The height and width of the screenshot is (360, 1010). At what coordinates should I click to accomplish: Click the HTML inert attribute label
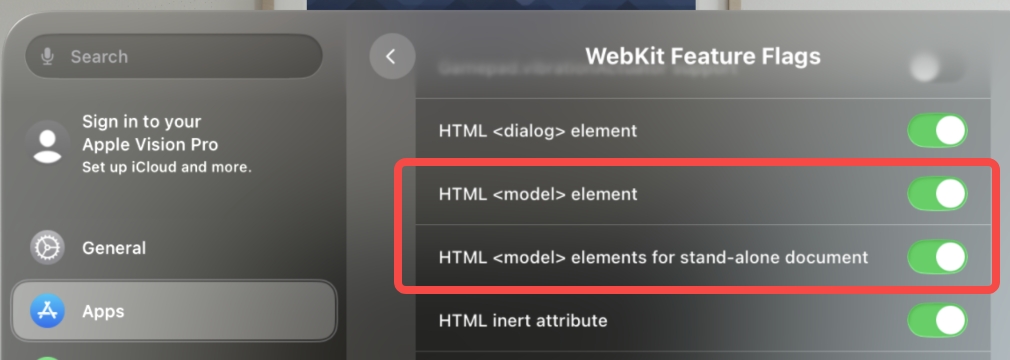522,320
